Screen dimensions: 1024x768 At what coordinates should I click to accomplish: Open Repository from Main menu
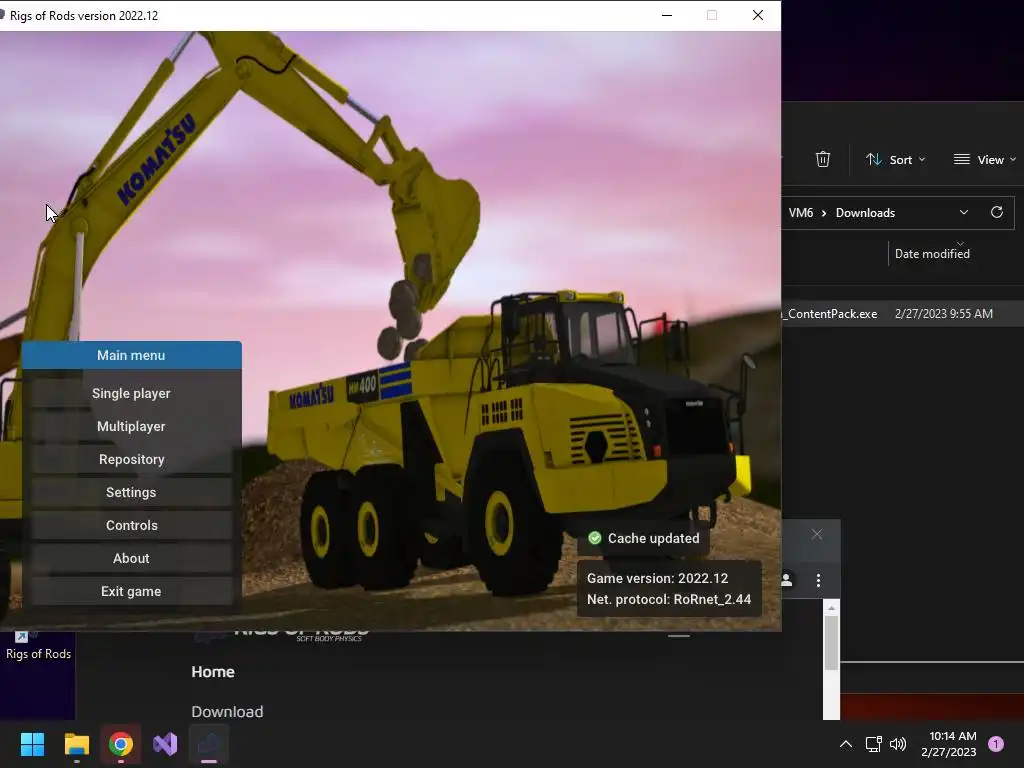[x=131, y=459]
